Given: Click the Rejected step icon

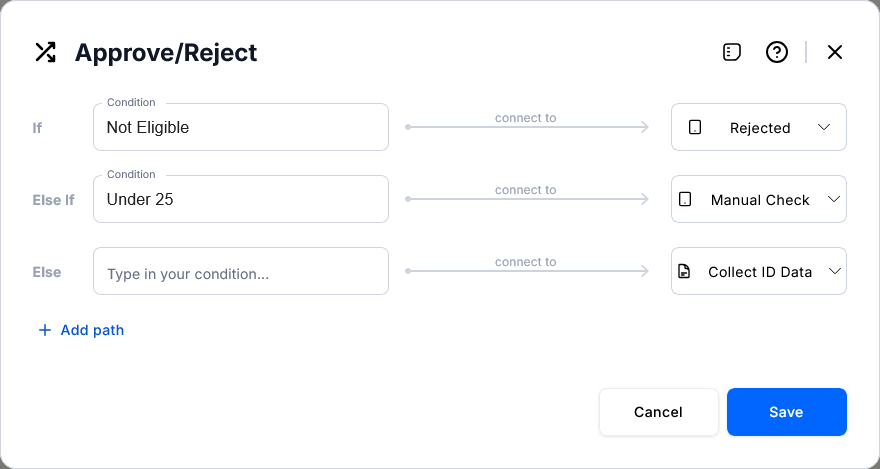Looking at the screenshot, I should [695, 128].
